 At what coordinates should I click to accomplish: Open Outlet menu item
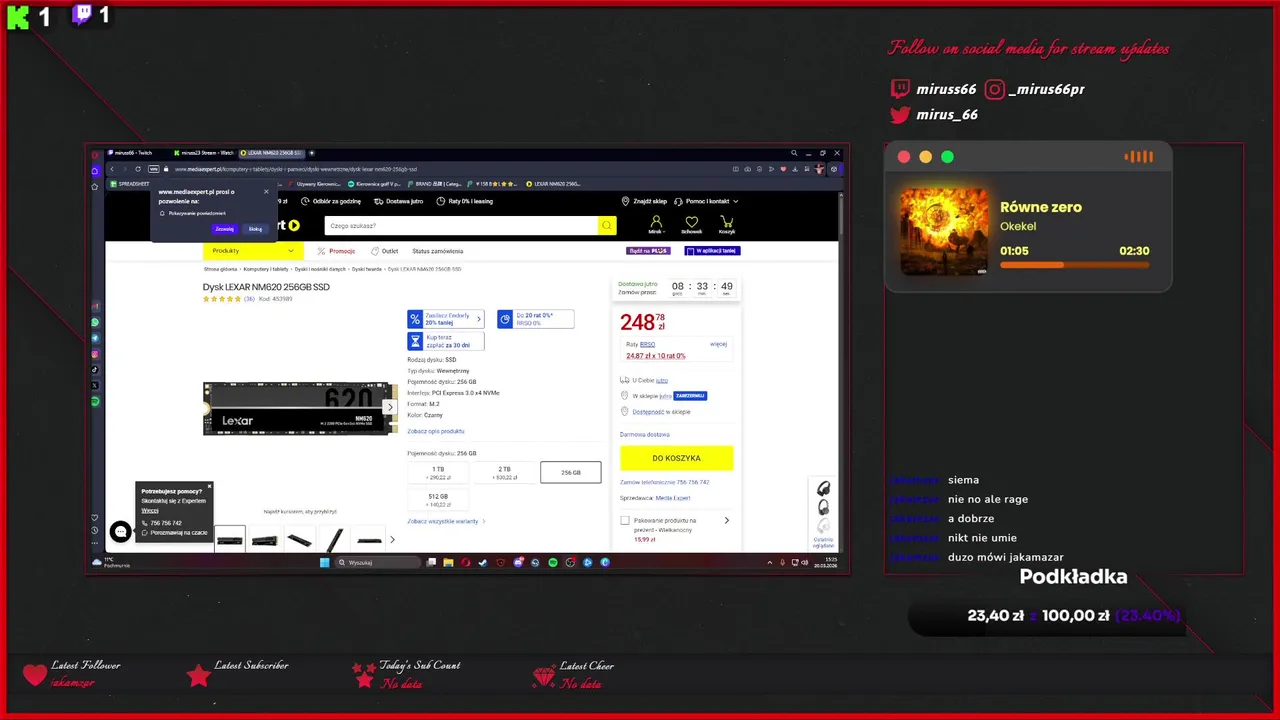(385, 251)
